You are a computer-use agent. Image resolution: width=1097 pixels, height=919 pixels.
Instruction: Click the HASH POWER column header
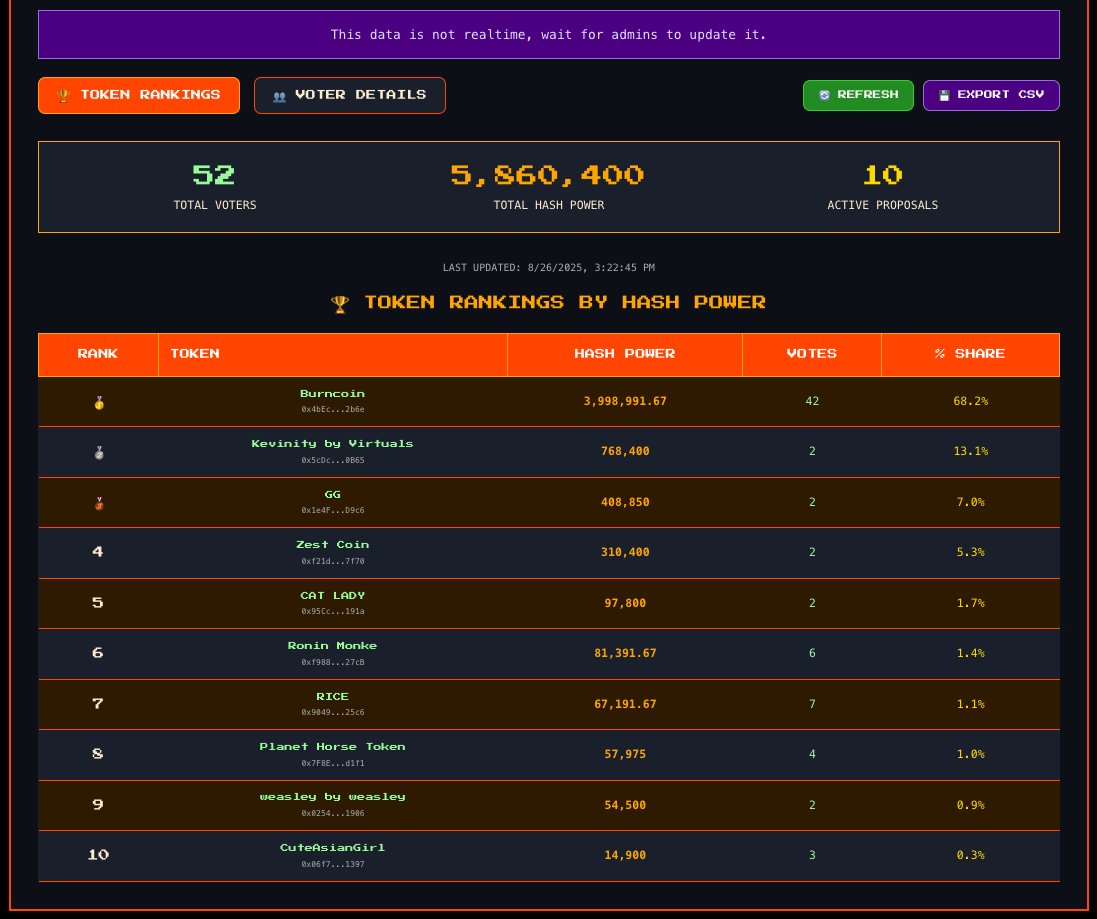[x=625, y=353]
